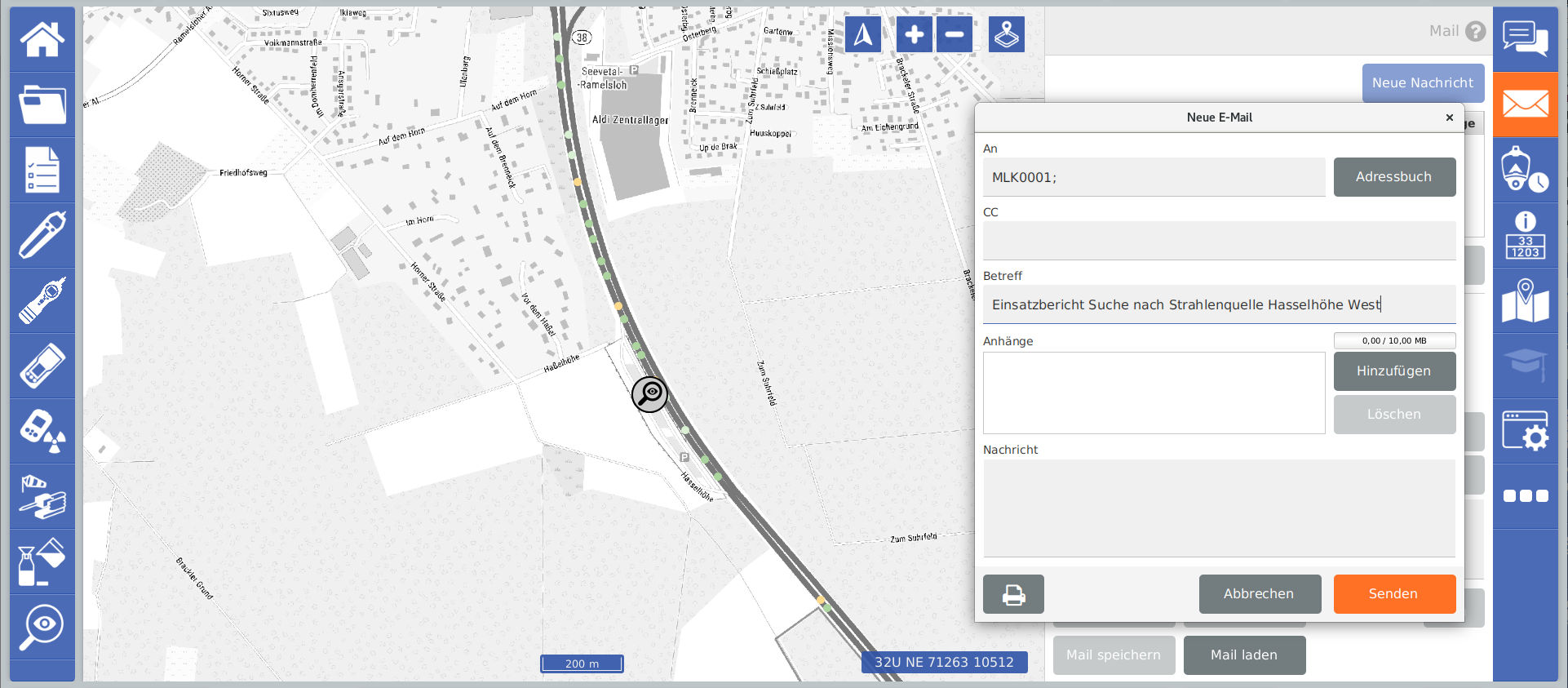Zoom out the map with minus
Screen dimensions: 1568x688
pyautogui.click(x=955, y=34)
